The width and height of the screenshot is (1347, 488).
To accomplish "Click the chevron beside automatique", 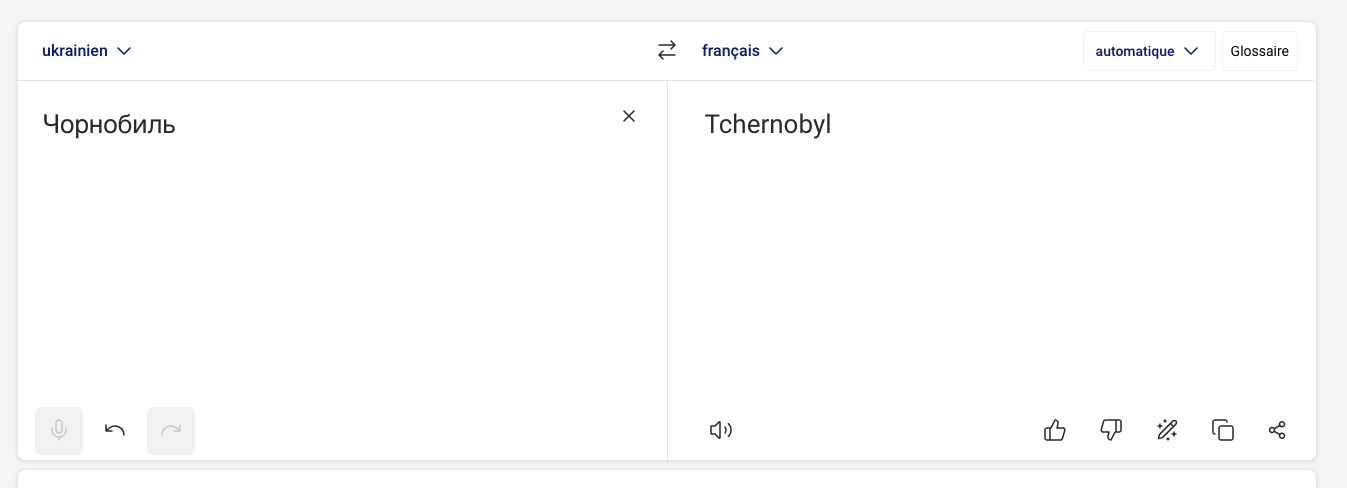I will tap(1191, 51).
